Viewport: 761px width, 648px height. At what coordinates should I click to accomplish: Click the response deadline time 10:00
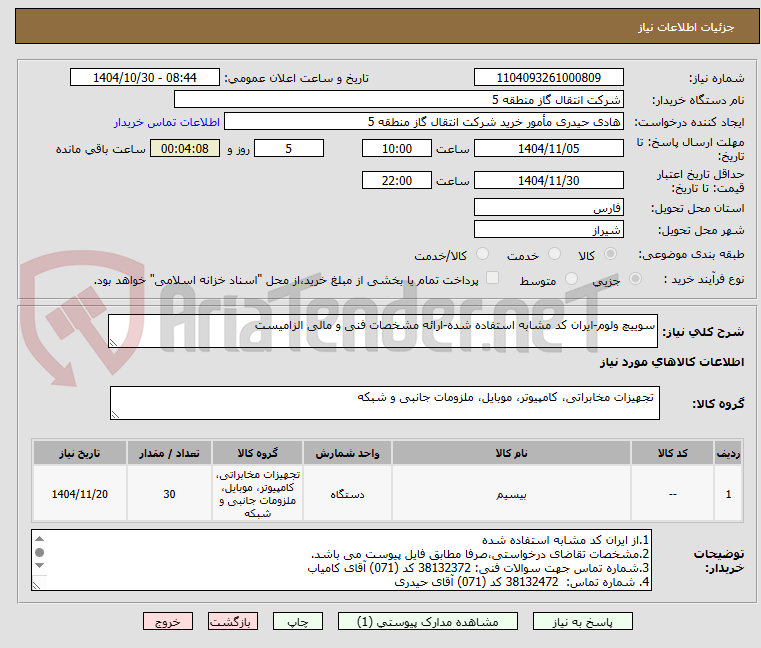click(x=397, y=148)
